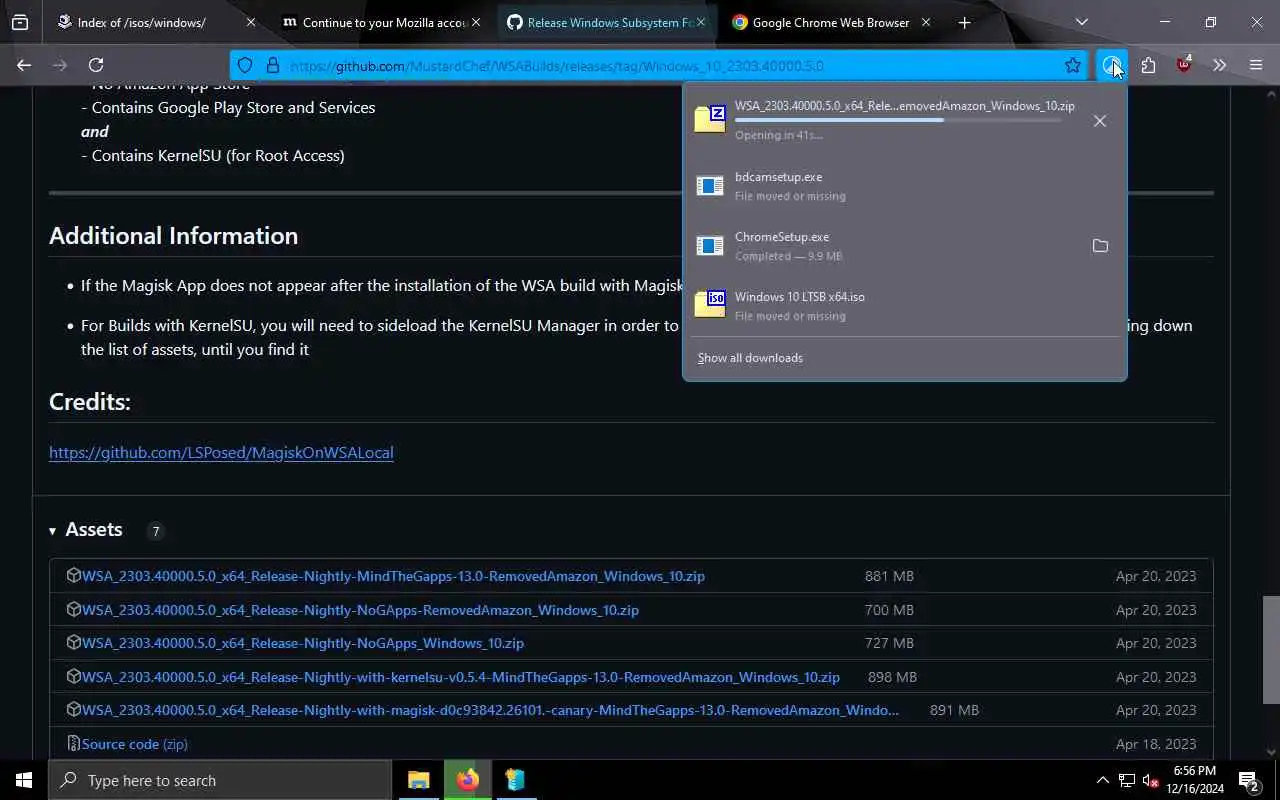The image size is (1280, 800).
Task: Download MindTheGapps-13.0-RemovedAmazon zip 881 MB
Action: point(393,576)
